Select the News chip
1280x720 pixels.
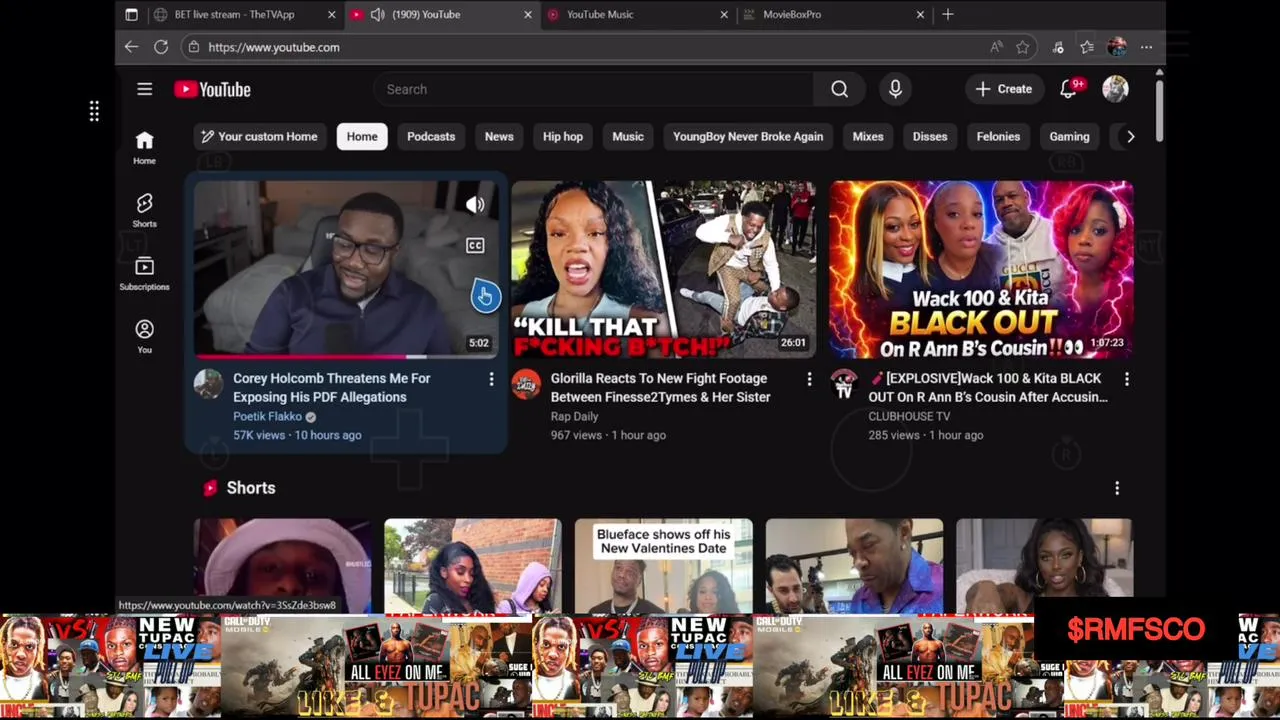click(x=499, y=137)
